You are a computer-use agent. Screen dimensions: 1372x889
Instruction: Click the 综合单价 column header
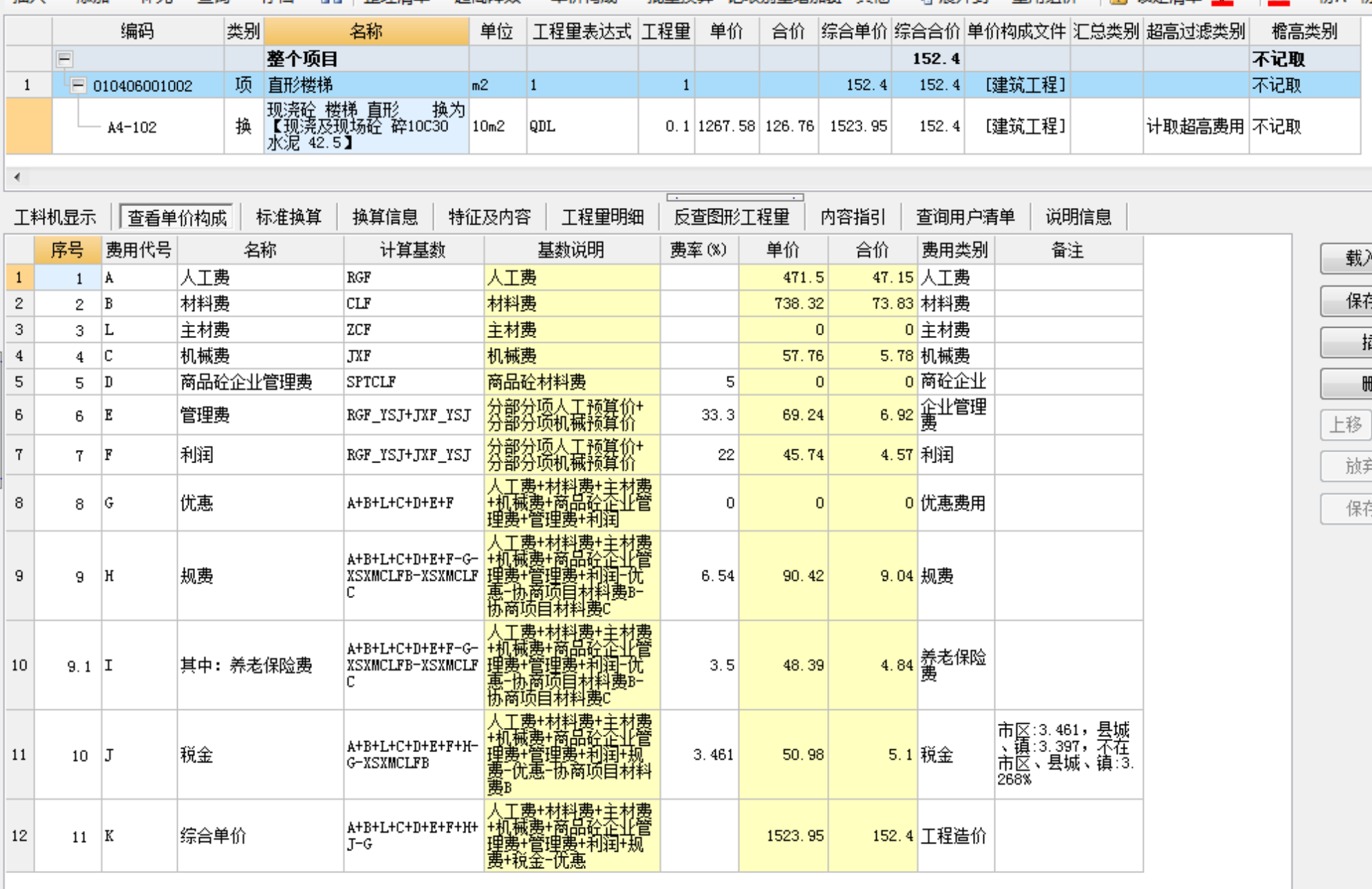click(x=854, y=31)
